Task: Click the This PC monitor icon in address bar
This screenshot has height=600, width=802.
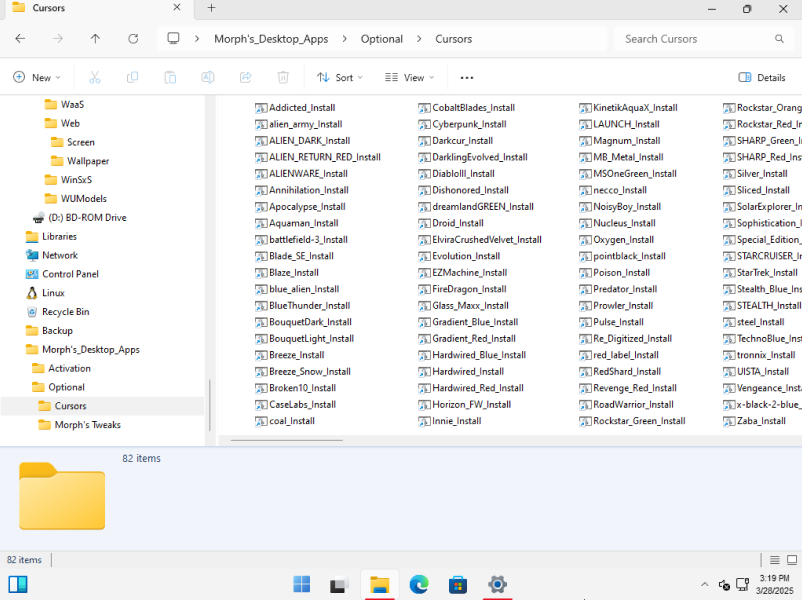Action: click(173, 39)
